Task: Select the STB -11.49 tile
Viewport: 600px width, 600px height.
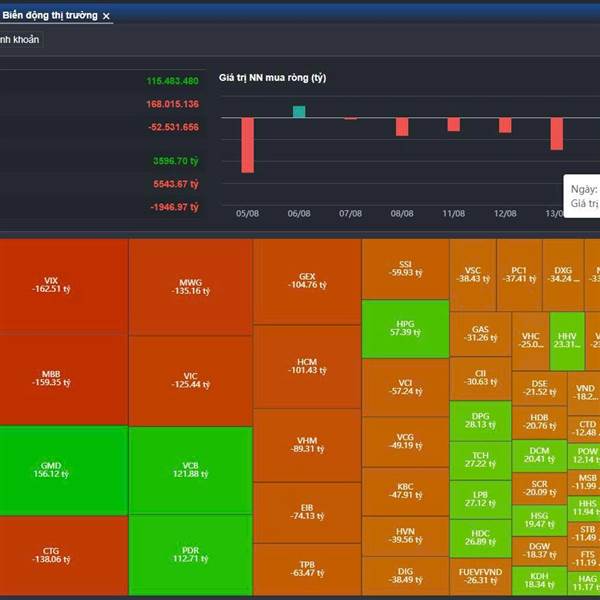Action: pos(584,534)
